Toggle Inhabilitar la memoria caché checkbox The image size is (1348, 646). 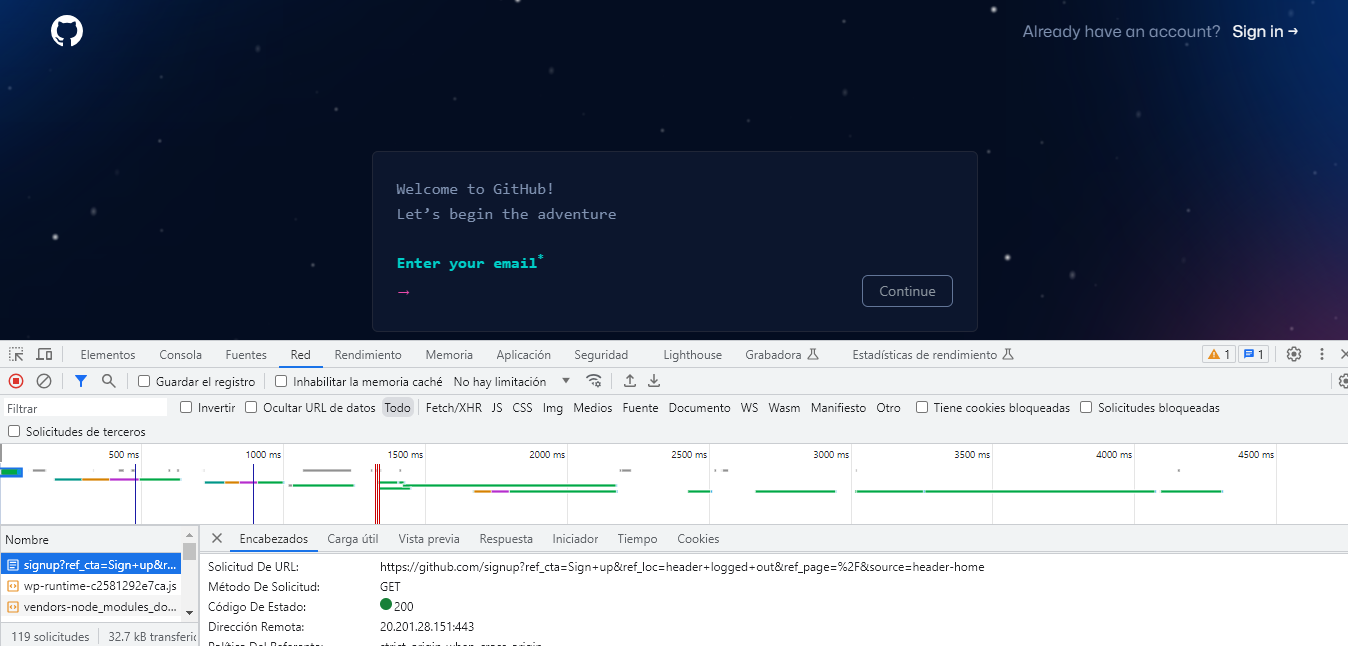pos(281,381)
